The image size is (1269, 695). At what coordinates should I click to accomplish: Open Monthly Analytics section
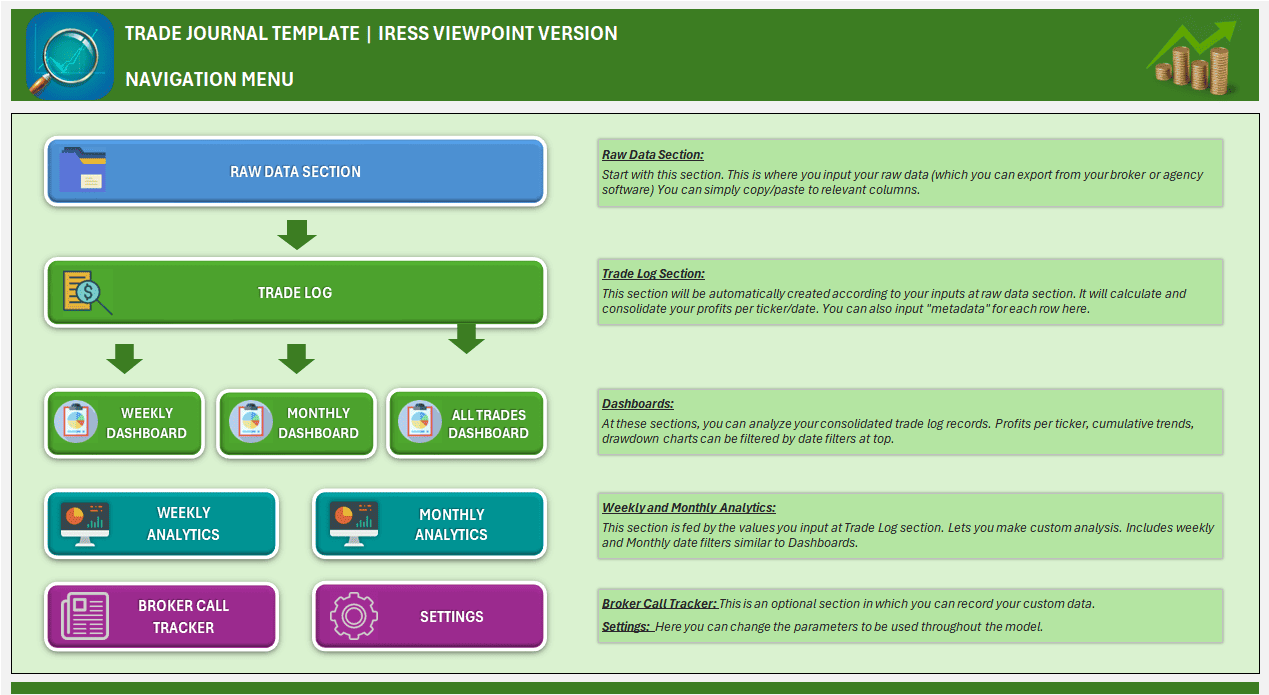[x=430, y=524]
